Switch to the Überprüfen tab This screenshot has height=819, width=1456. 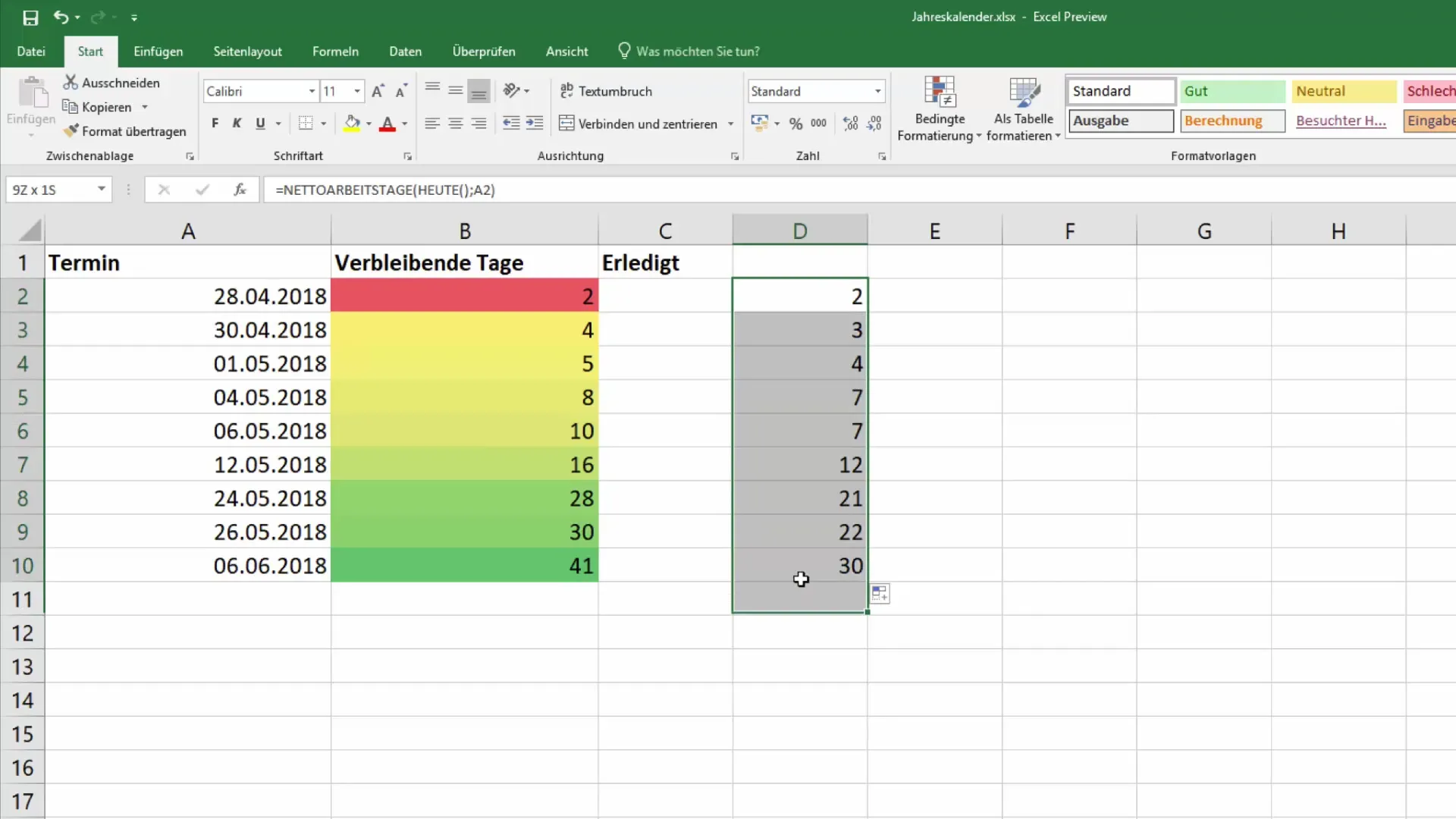(x=484, y=51)
